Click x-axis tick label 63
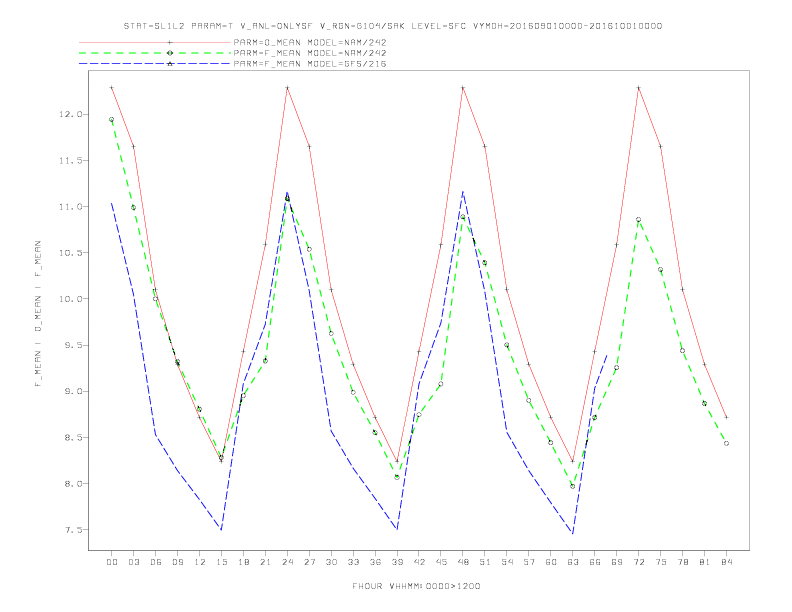The width and height of the screenshot is (792, 612). pos(573,562)
